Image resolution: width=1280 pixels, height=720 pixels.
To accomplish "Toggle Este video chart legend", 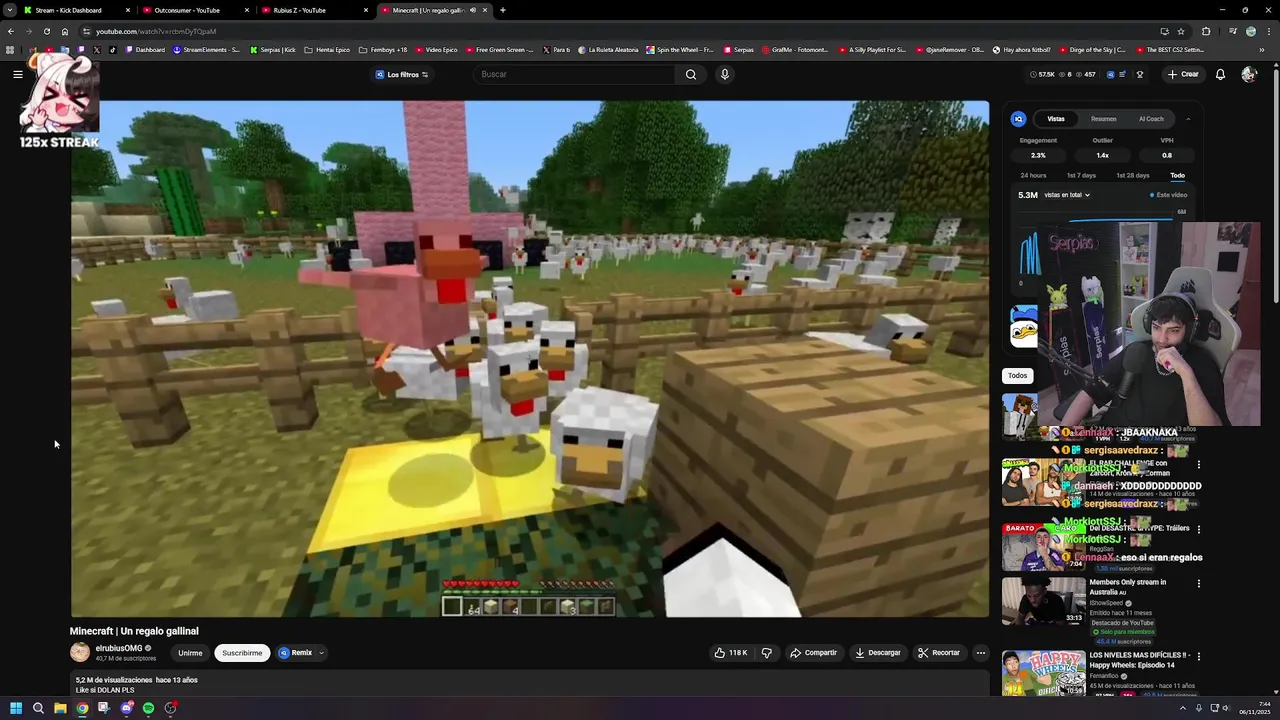I will (x=1168, y=195).
